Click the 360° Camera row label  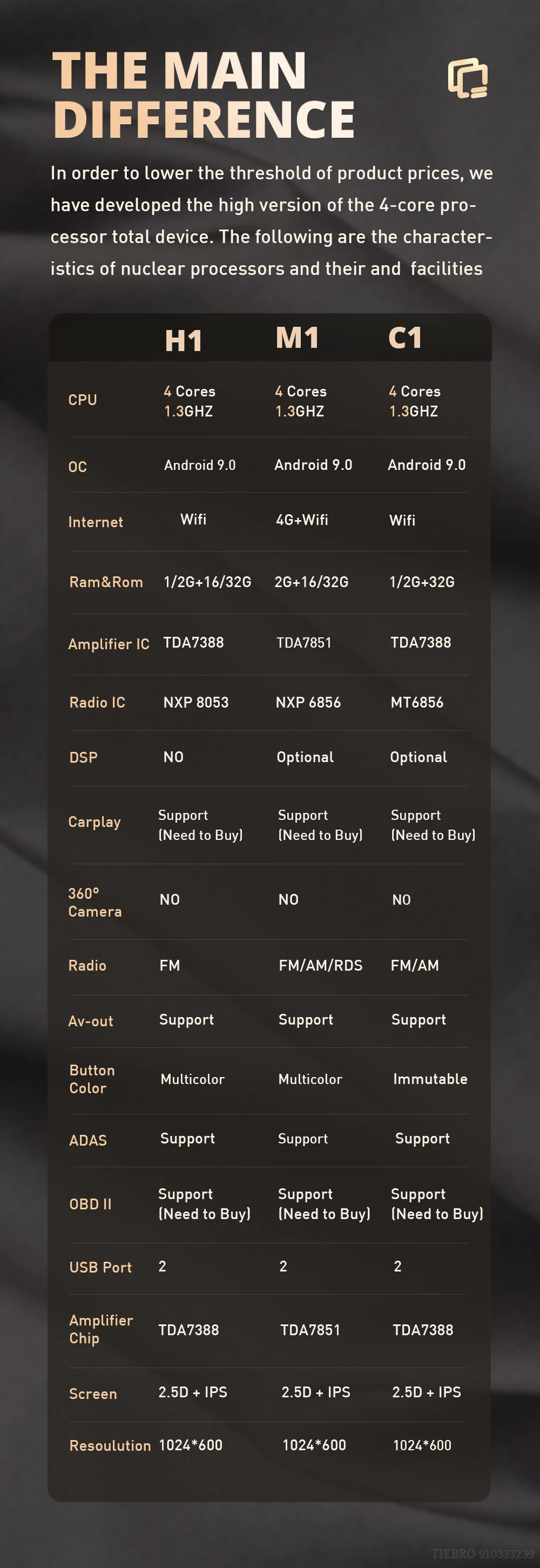pyautogui.click(x=95, y=902)
